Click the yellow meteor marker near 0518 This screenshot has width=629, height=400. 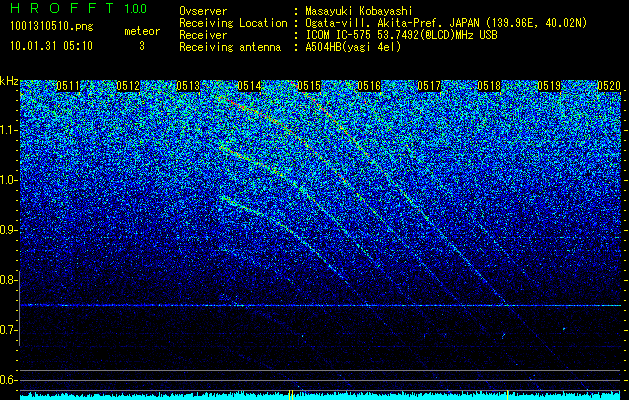tap(507, 394)
